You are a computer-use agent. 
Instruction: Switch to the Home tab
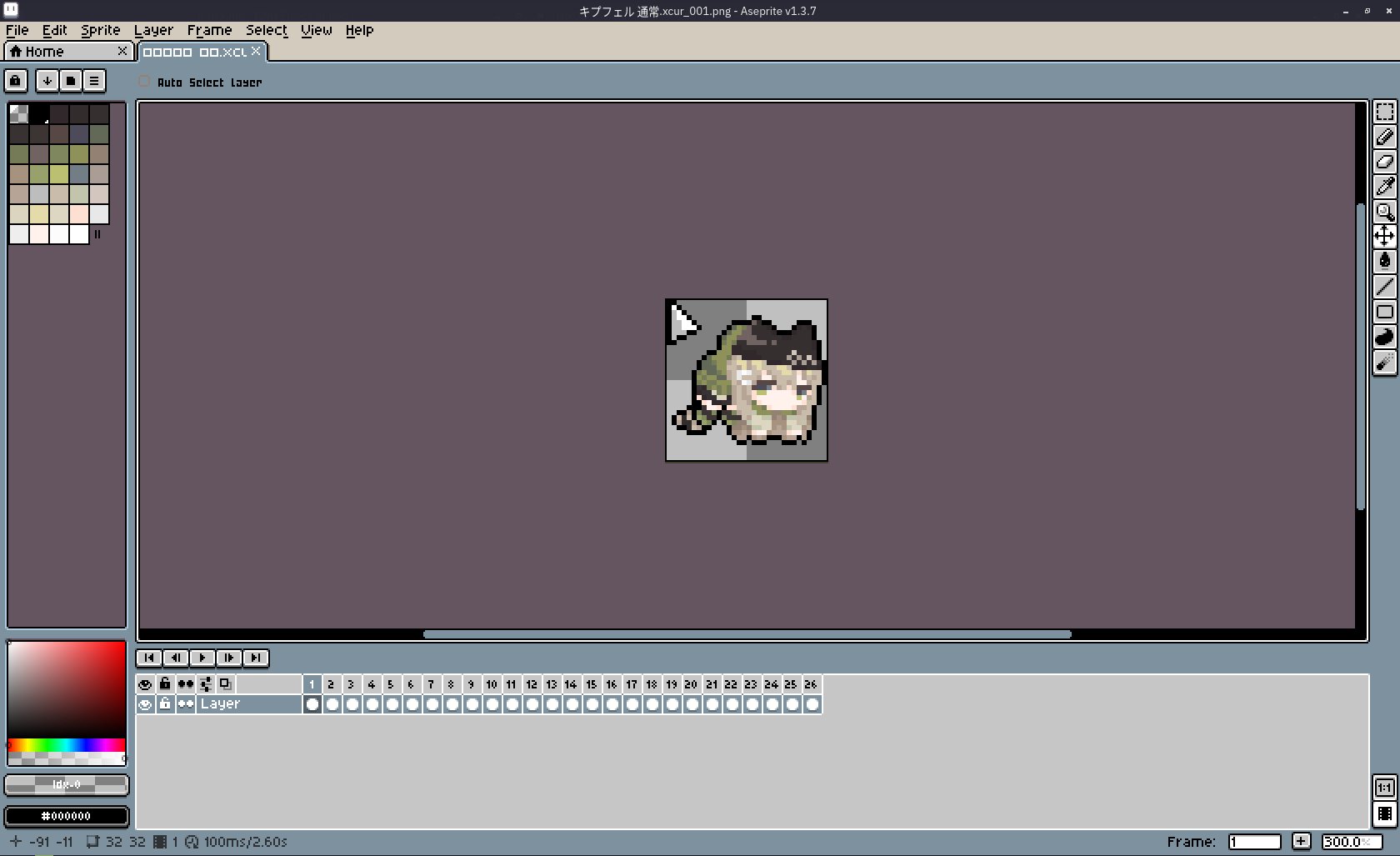point(62,52)
